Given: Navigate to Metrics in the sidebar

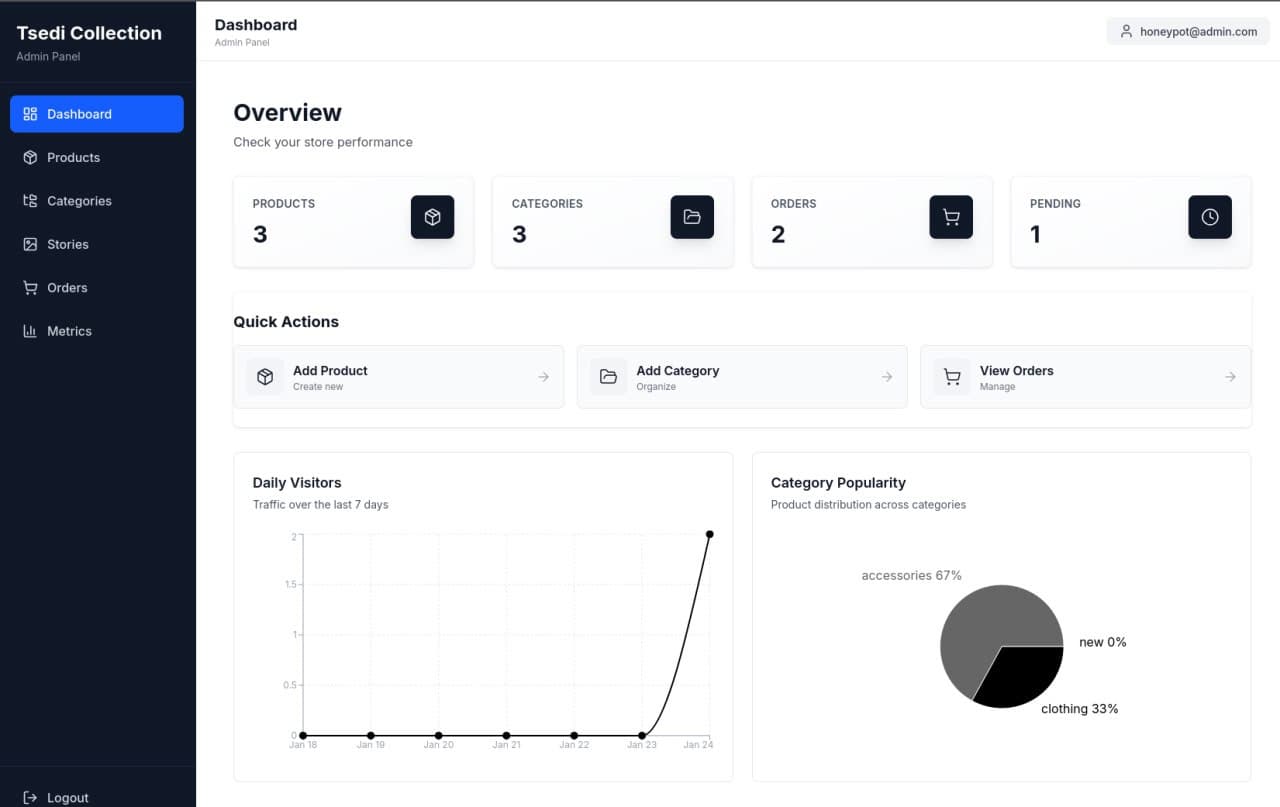Looking at the screenshot, I should click(x=69, y=331).
